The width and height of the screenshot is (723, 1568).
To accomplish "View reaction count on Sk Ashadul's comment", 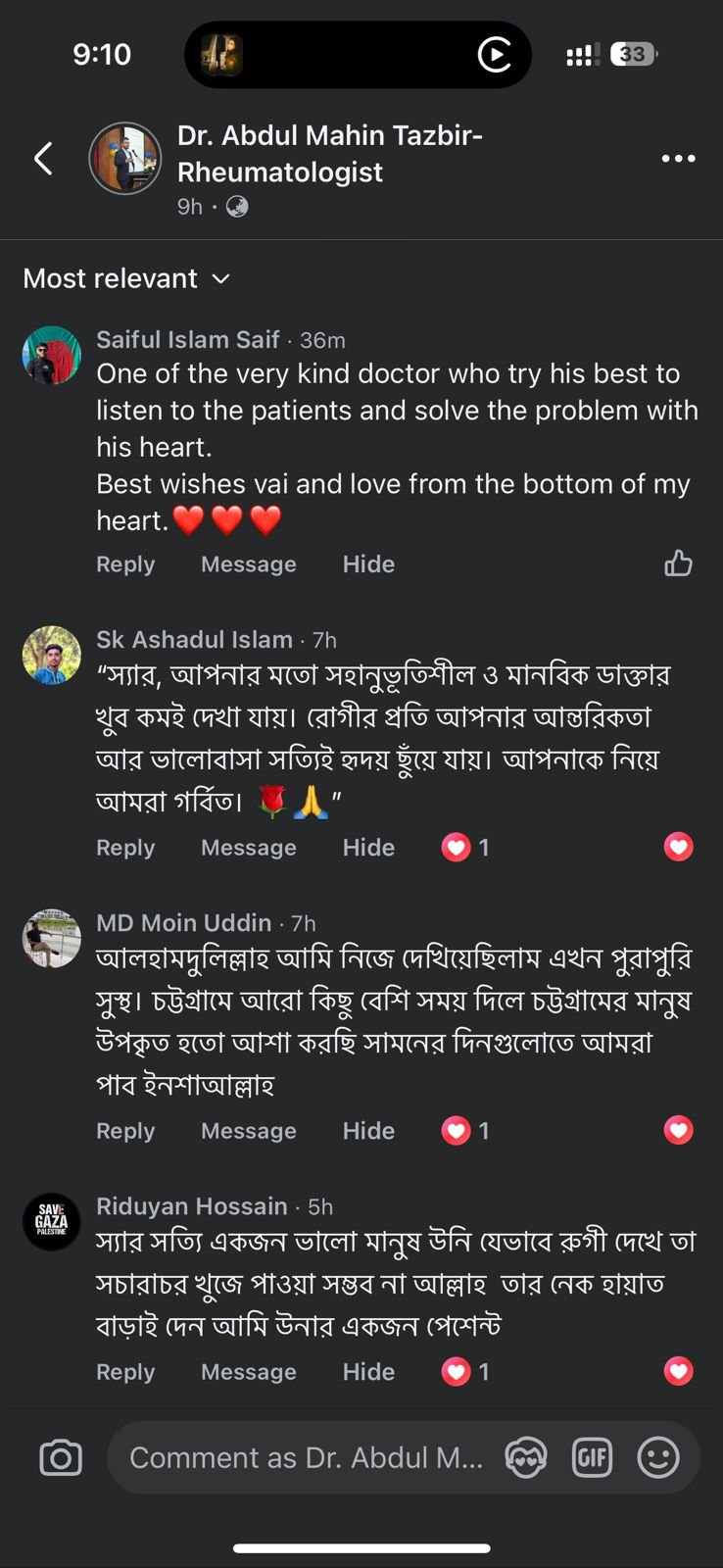I will (466, 848).
